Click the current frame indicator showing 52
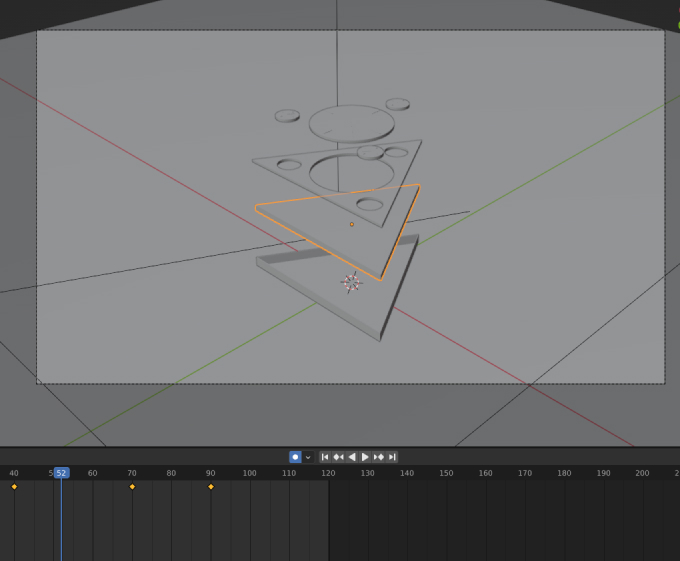The height and width of the screenshot is (561, 680). coord(62,473)
